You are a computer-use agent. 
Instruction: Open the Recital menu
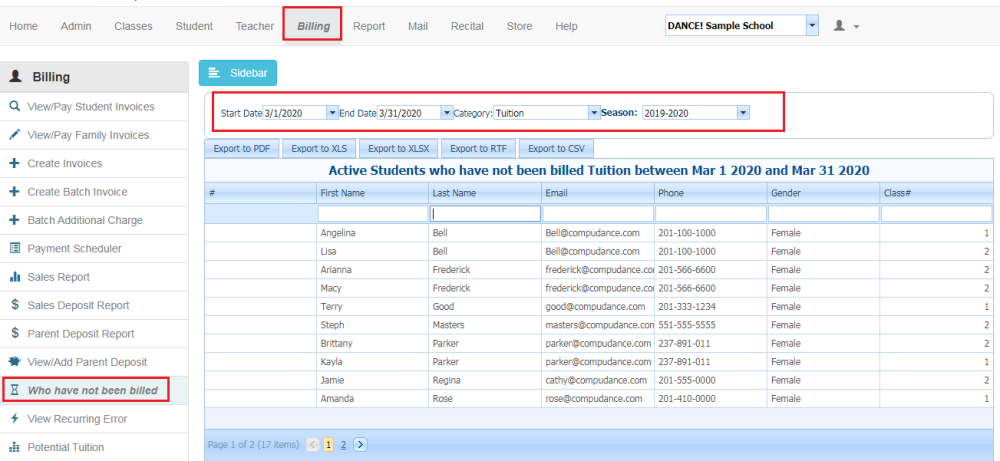click(467, 26)
